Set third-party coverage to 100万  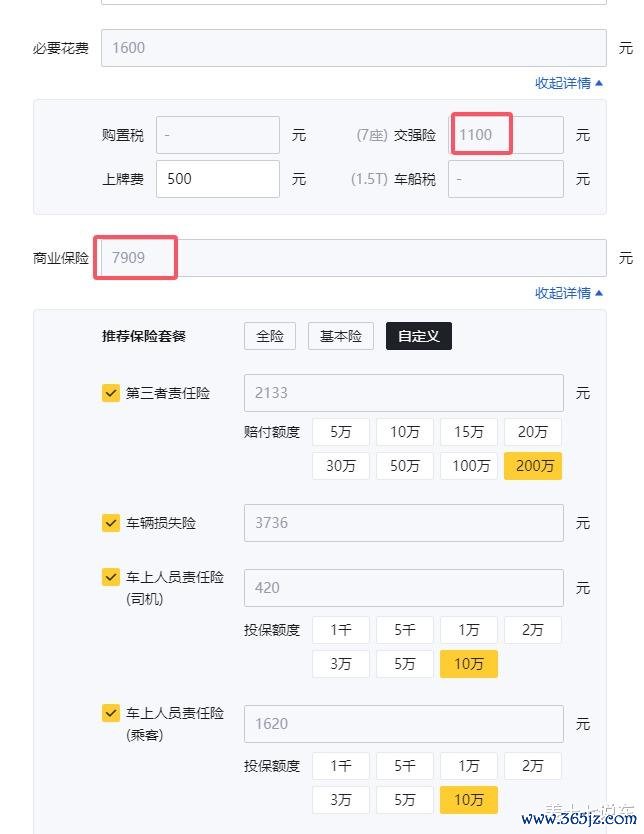[469, 466]
